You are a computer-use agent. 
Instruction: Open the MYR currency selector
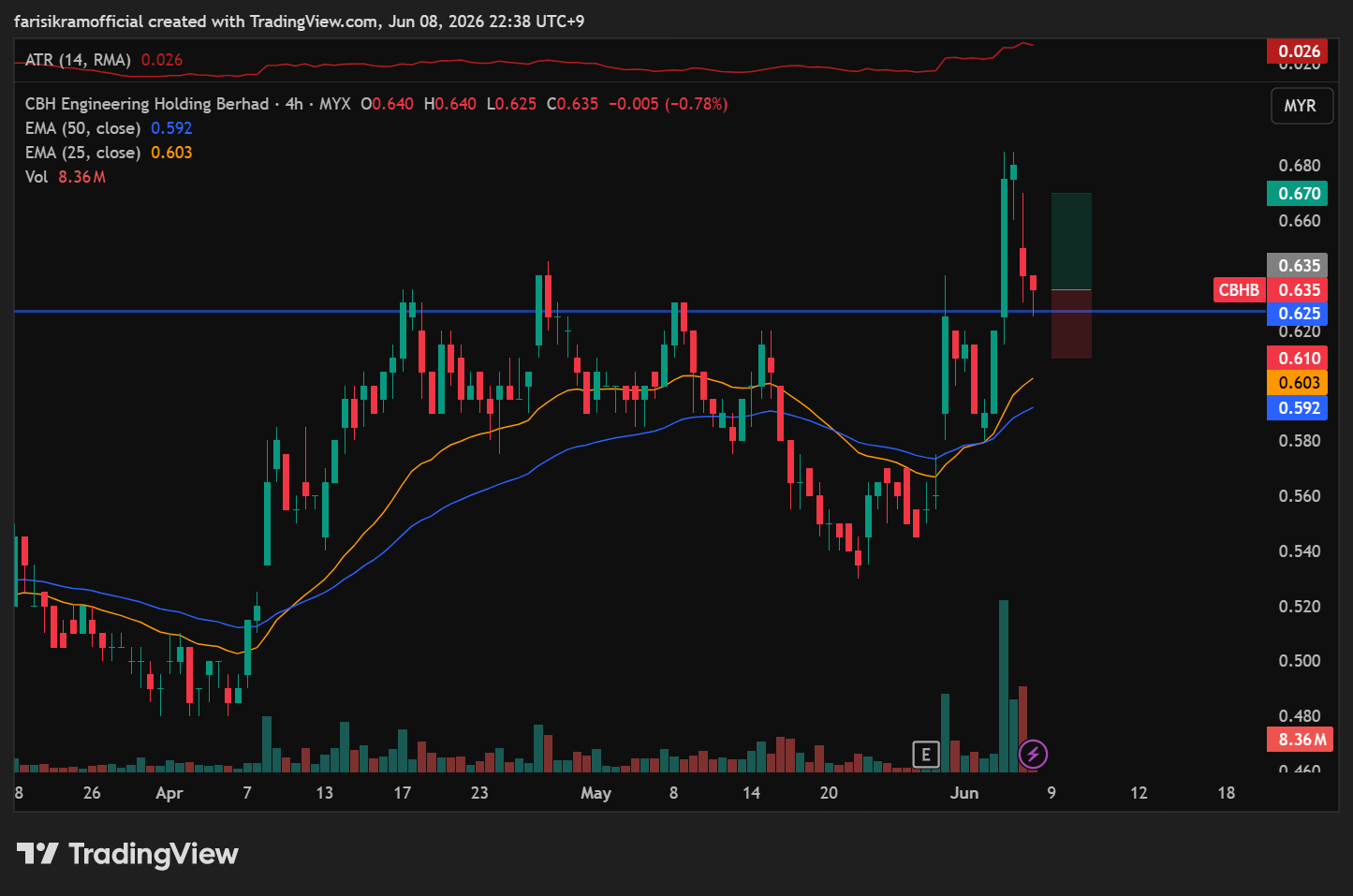(x=1300, y=106)
